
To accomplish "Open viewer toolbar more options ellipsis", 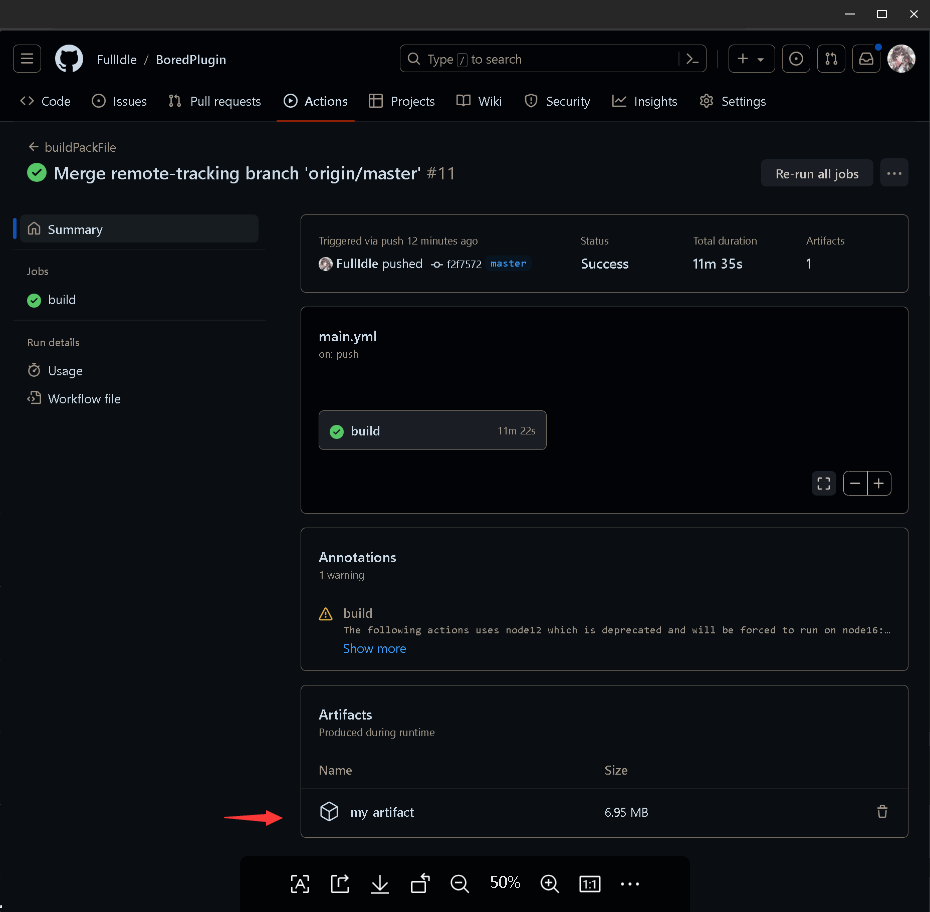I will click(x=630, y=884).
